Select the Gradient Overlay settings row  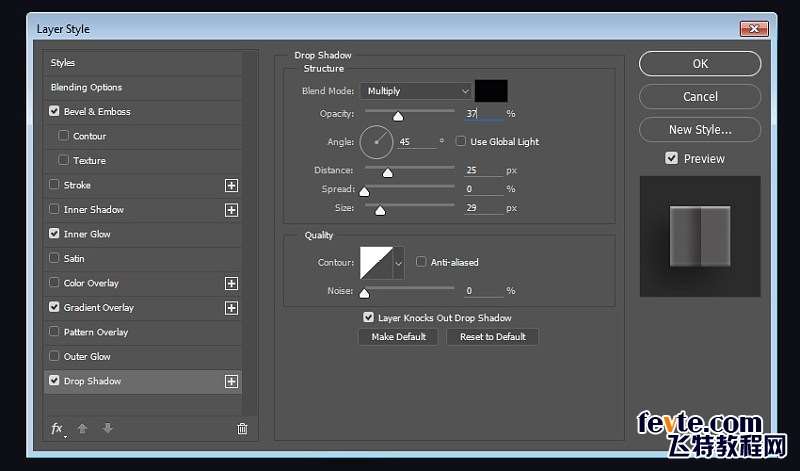[x=143, y=308]
